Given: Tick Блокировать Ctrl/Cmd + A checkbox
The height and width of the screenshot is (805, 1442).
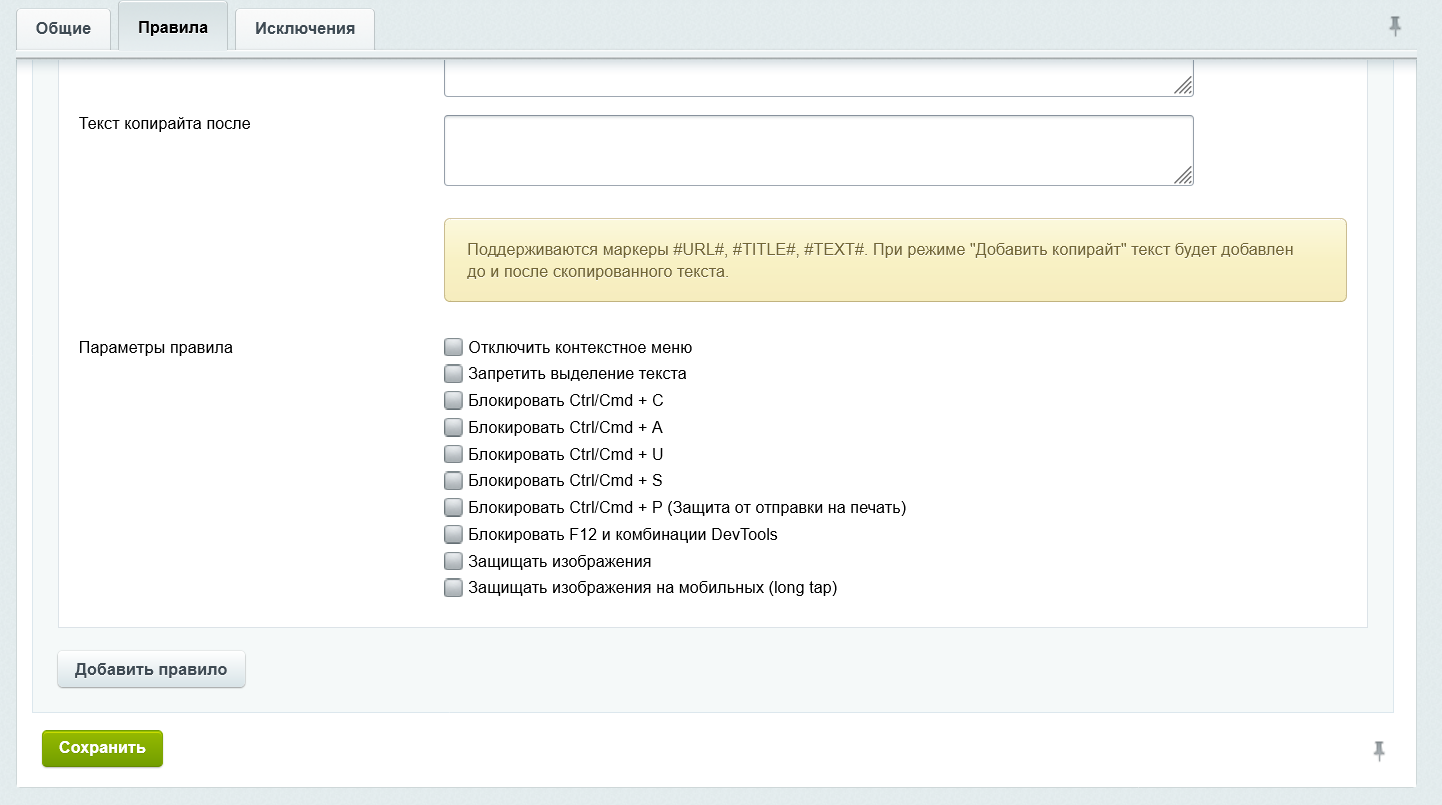Looking at the screenshot, I should click(454, 428).
